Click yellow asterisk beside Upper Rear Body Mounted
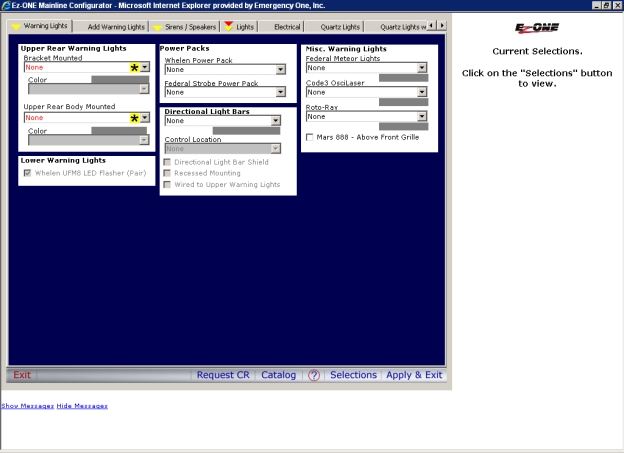This screenshot has height=453, width=624. (135, 118)
